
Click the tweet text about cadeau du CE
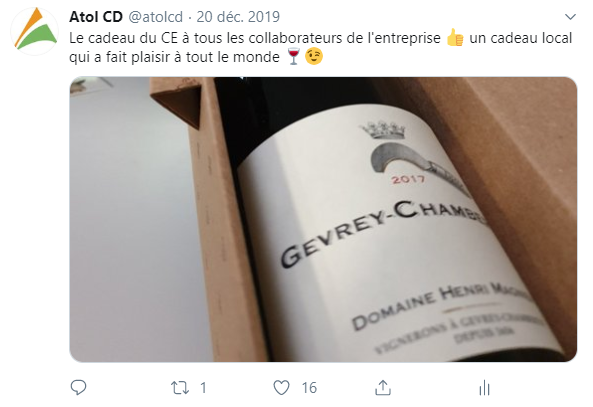pos(321,48)
